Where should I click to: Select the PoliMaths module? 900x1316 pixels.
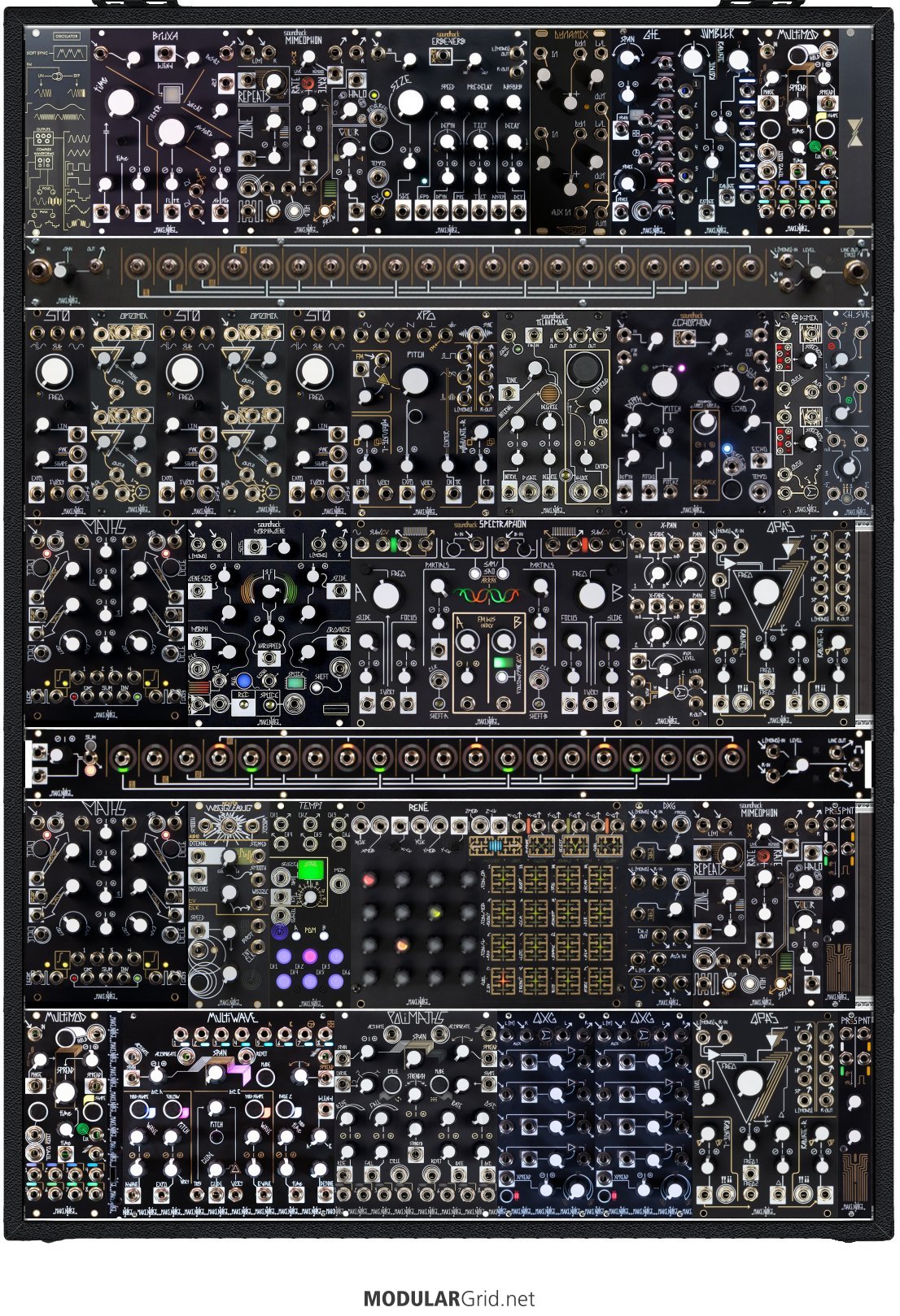click(x=416, y=1114)
